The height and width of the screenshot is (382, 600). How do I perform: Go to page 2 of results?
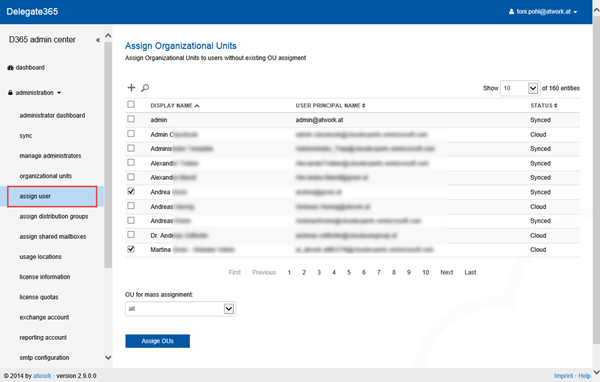[x=304, y=273]
